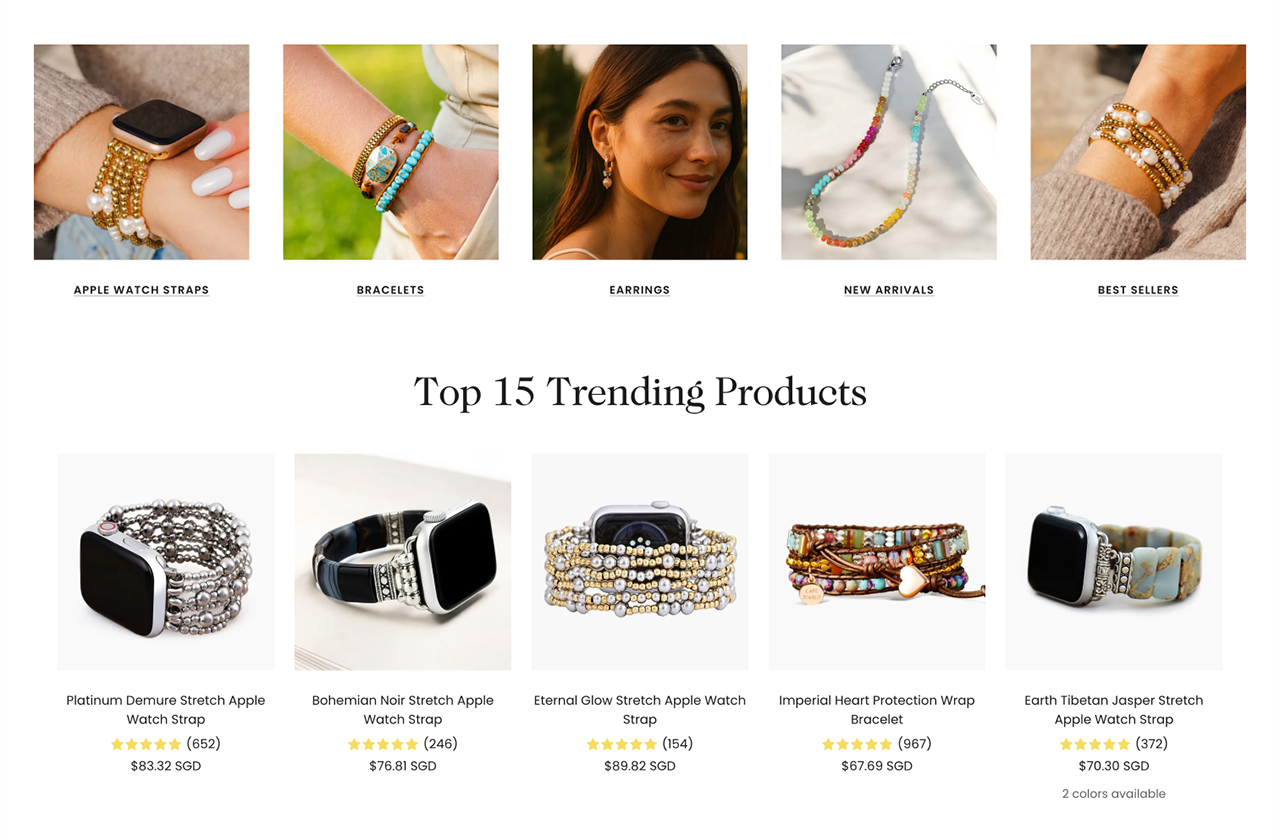The image size is (1280, 840).
Task: Open the Earrings category image
Action: [x=640, y=152]
